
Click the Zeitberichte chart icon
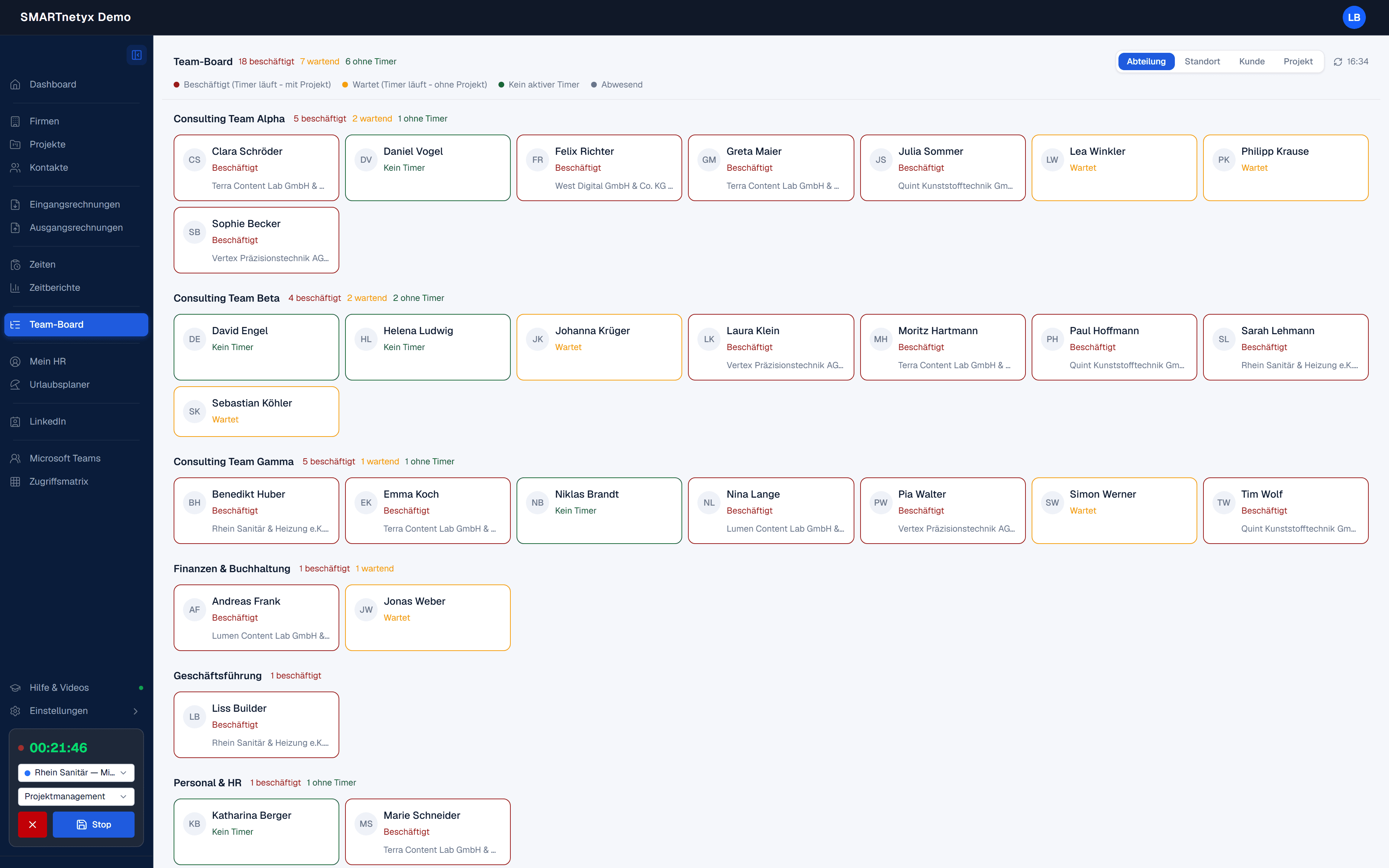coord(16,288)
